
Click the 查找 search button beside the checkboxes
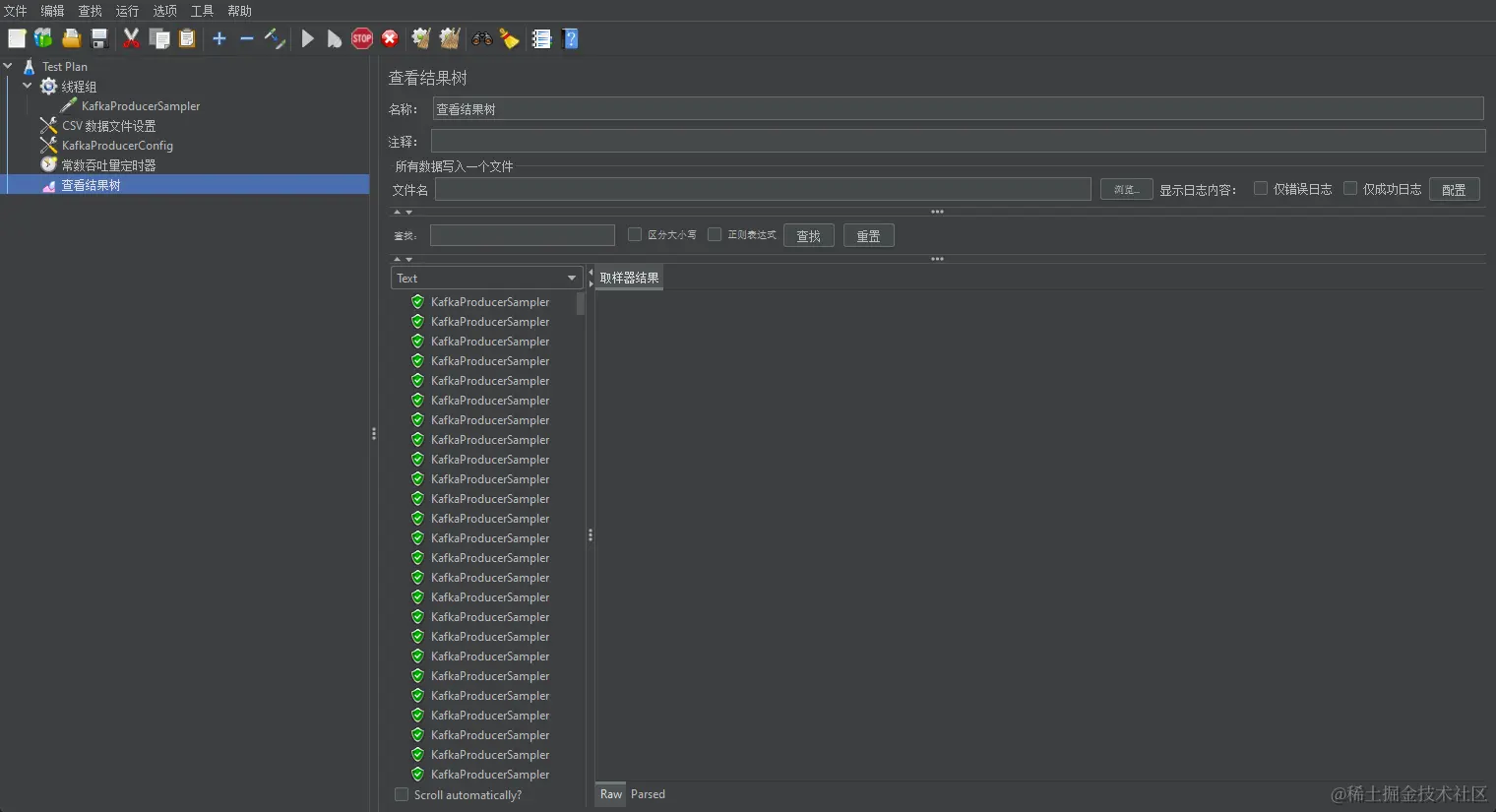[x=809, y=235]
